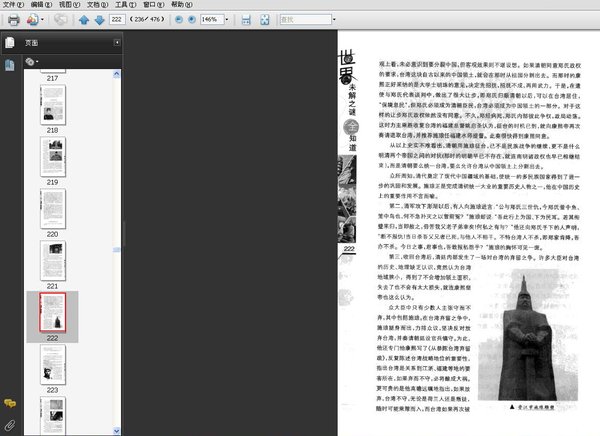600x436 pixels.
Task: Click thumbnail scrollbar down arrow
Action: (x=117, y=431)
